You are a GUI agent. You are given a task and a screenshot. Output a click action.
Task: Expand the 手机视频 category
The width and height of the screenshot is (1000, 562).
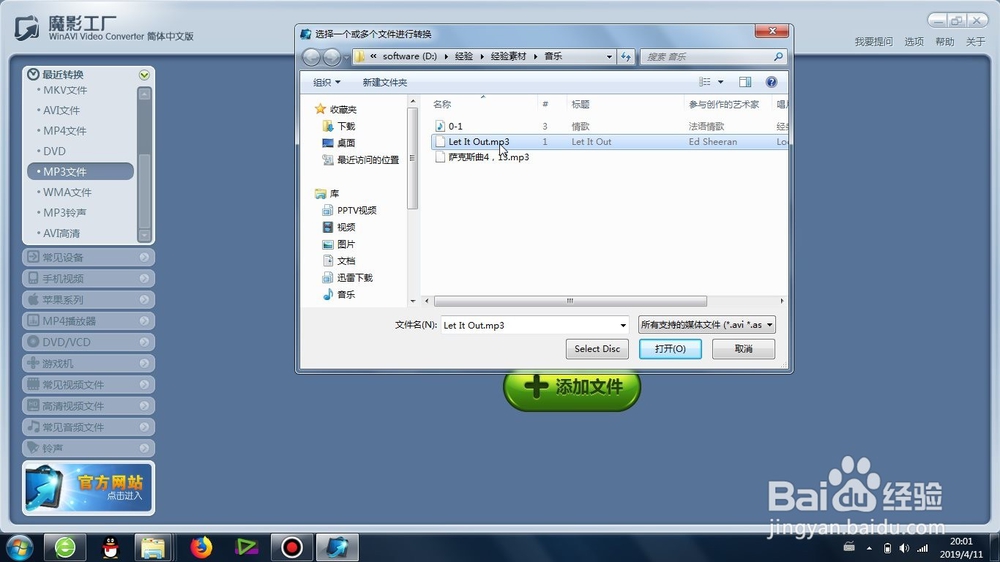pos(88,278)
